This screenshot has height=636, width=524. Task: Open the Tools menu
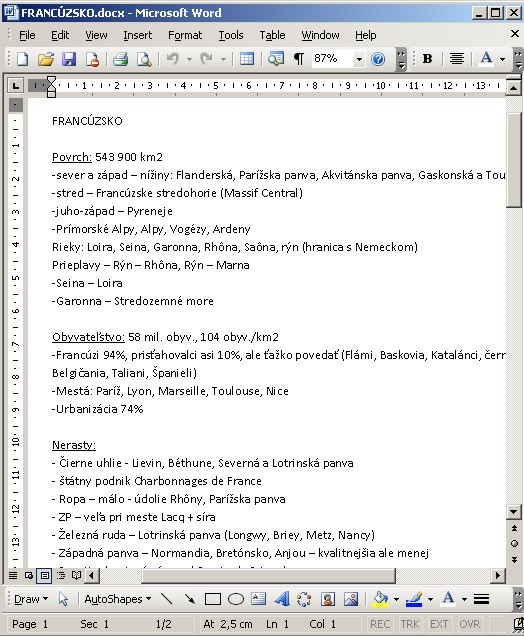point(231,35)
